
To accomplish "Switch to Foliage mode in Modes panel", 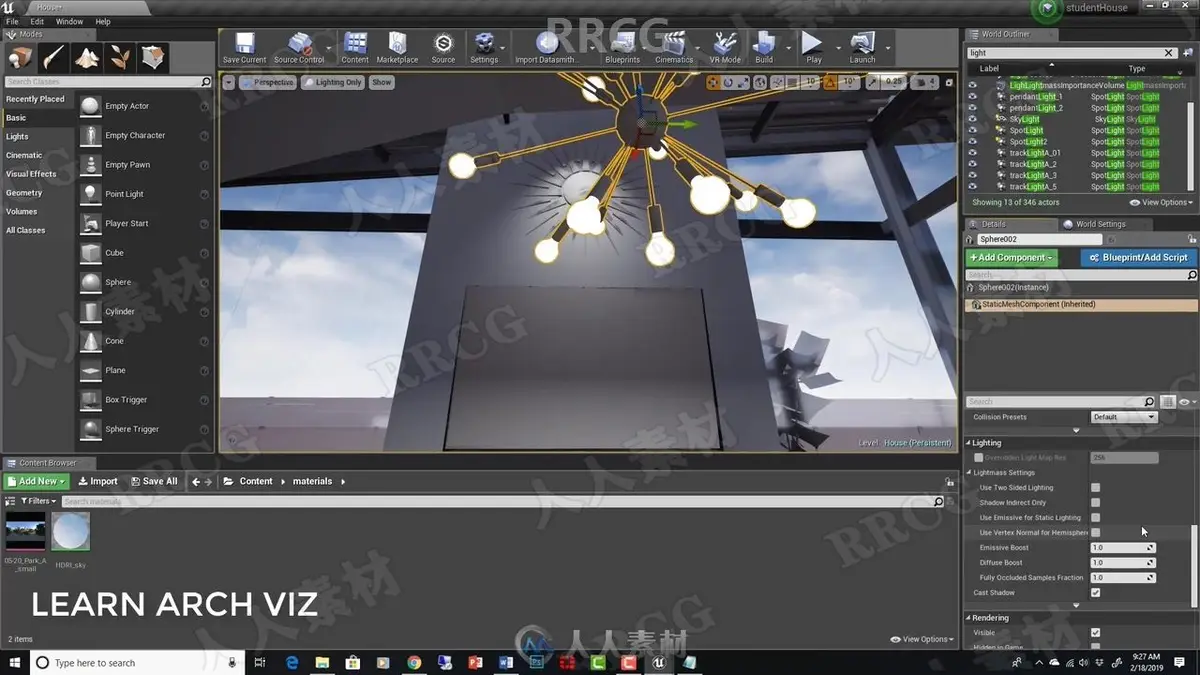I will click(120, 57).
